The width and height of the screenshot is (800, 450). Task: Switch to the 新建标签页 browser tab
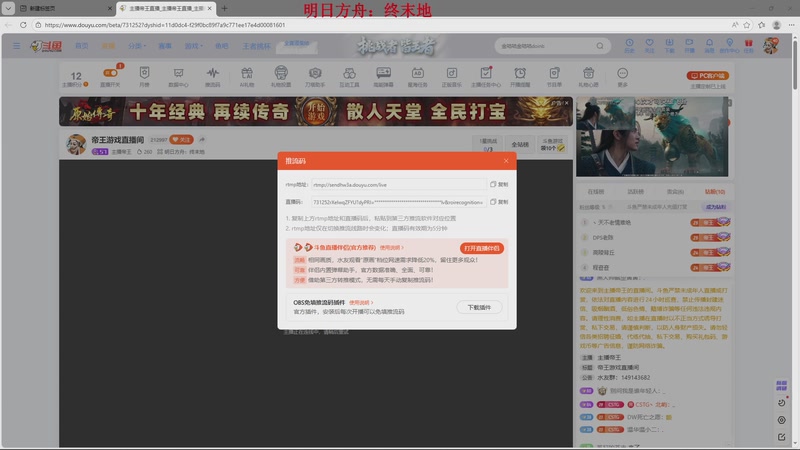[x=64, y=8]
